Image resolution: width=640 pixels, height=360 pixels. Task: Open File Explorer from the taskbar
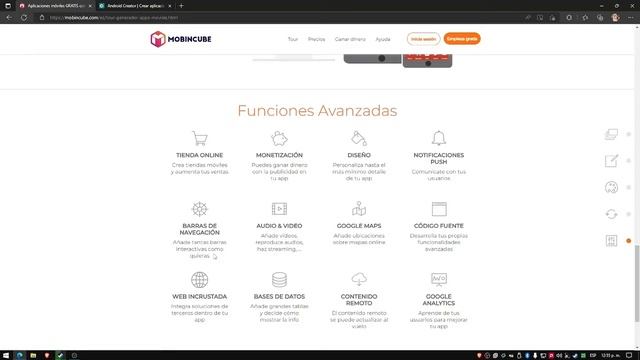tap(33, 356)
